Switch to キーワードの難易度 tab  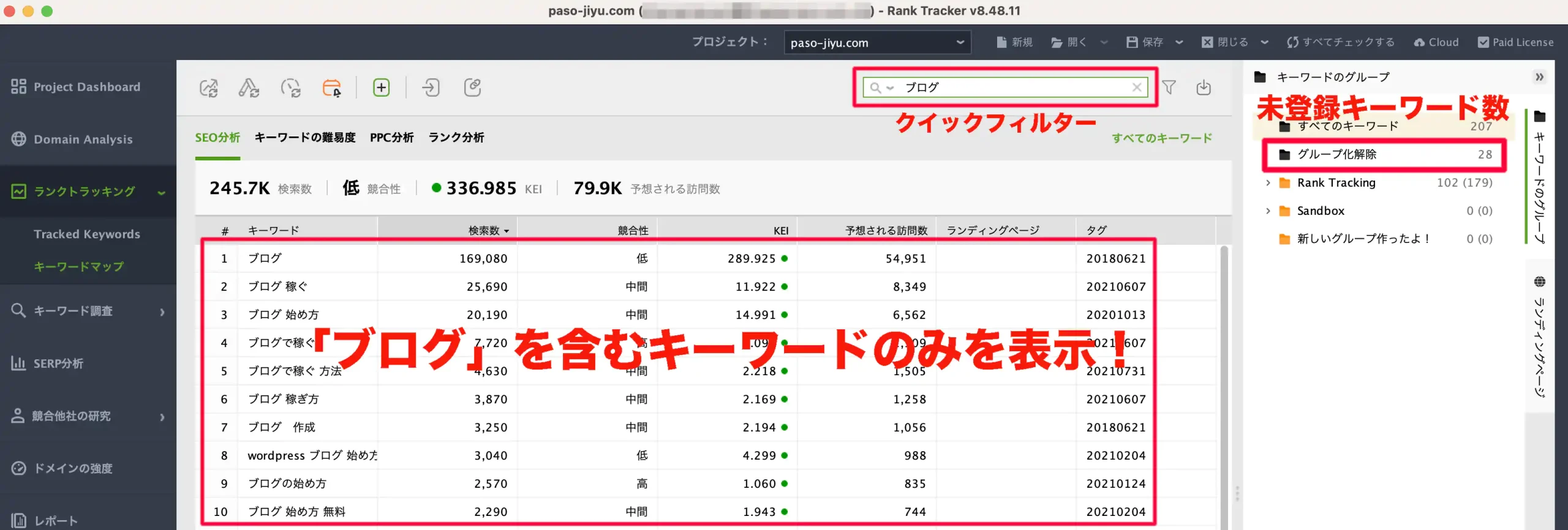(305, 138)
